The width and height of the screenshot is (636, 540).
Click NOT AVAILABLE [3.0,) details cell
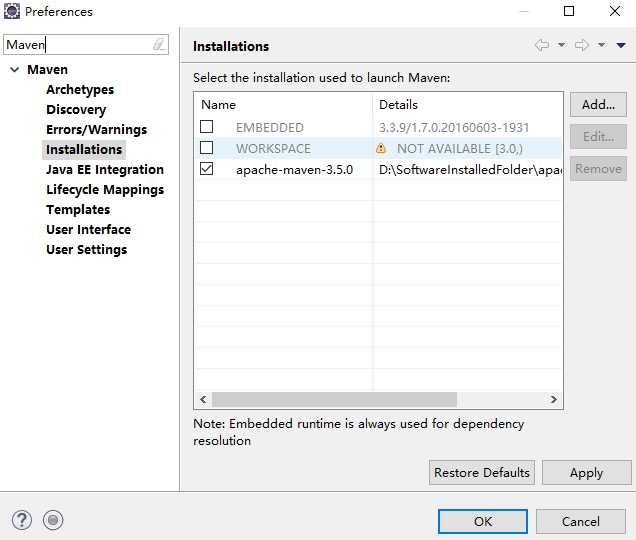(460, 148)
